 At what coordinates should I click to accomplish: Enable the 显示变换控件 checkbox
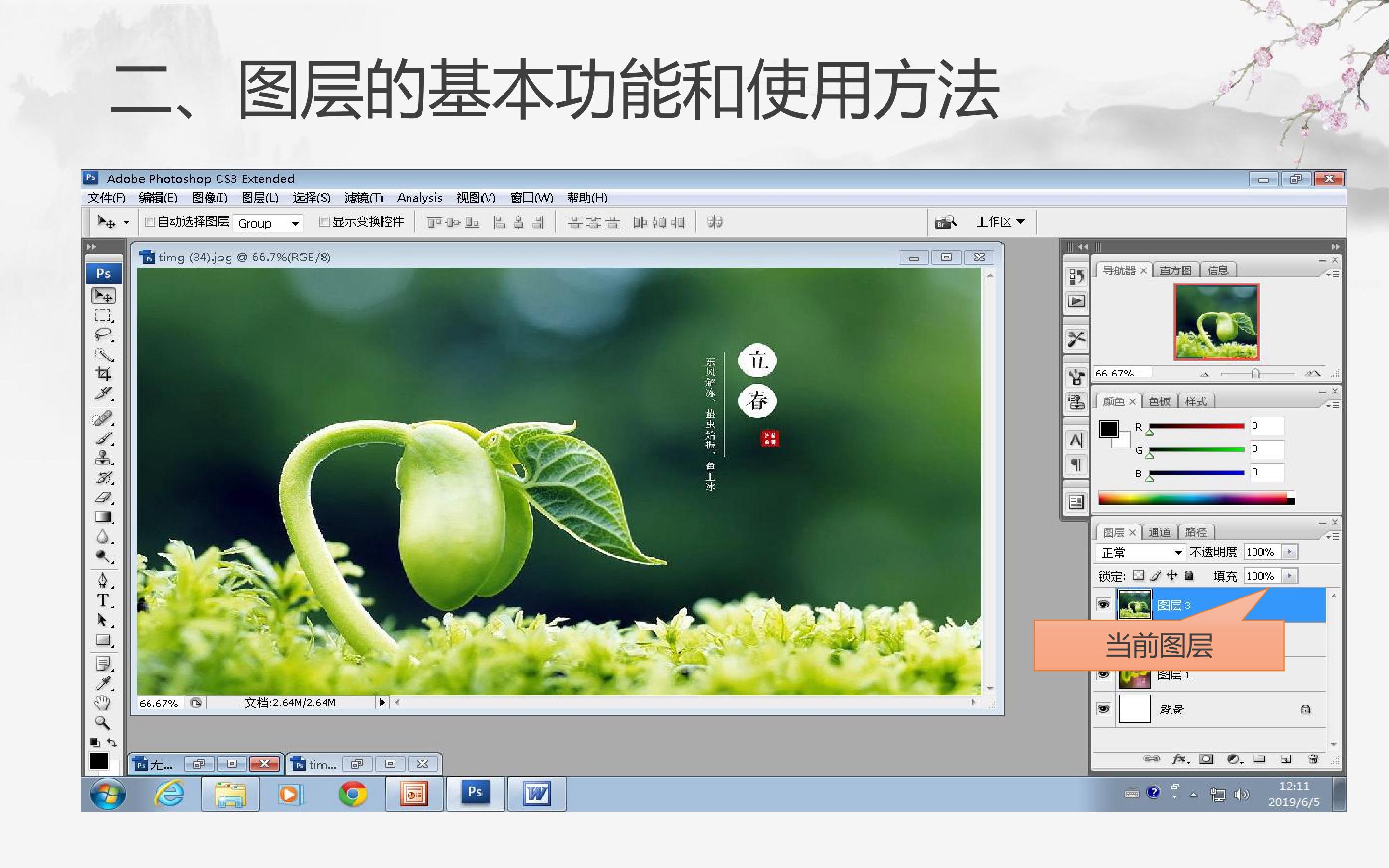point(324,222)
